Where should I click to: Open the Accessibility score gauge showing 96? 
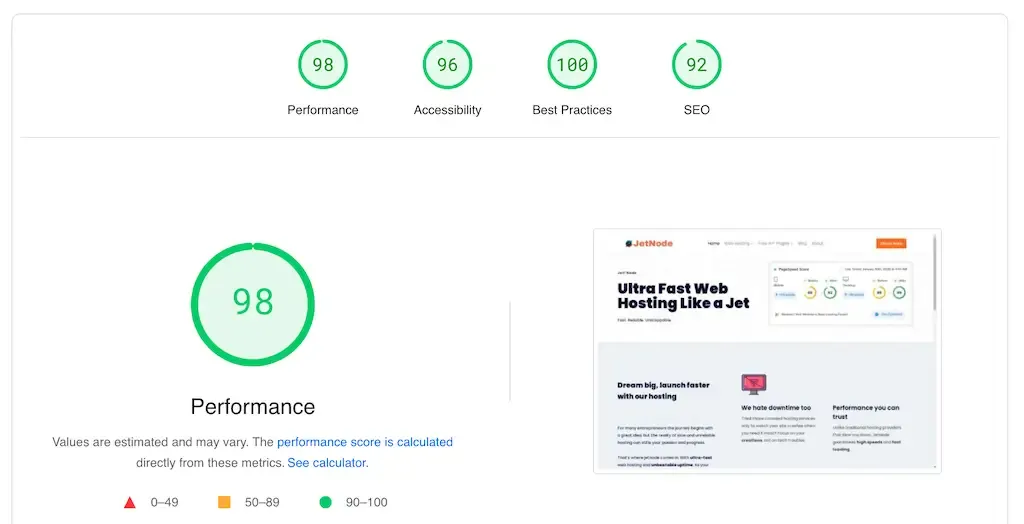pyautogui.click(x=447, y=65)
